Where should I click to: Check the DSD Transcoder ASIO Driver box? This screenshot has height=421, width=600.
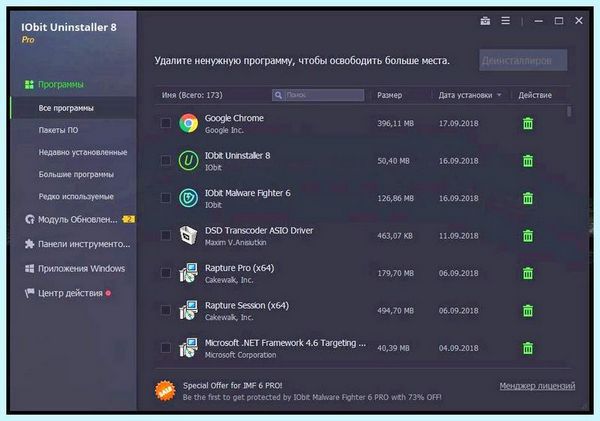(166, 235)
